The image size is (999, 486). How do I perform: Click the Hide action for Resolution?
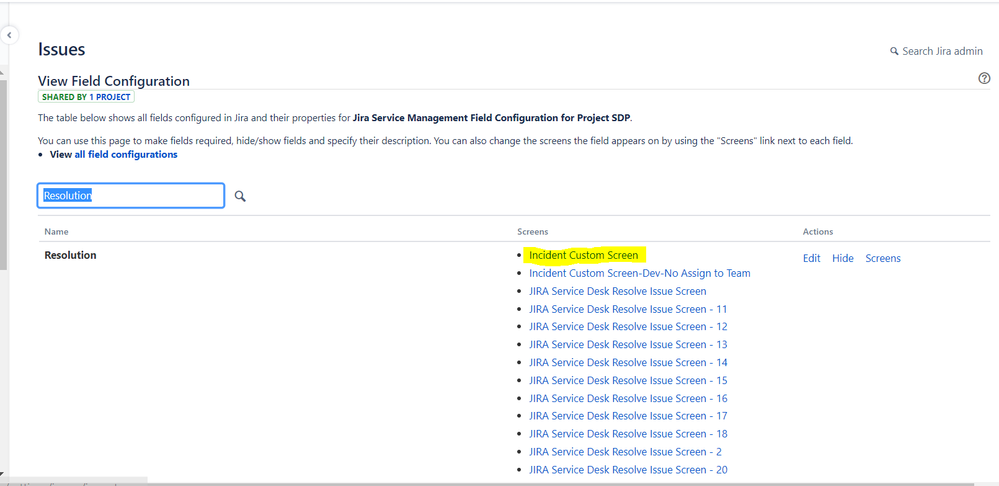click(843, 258)
